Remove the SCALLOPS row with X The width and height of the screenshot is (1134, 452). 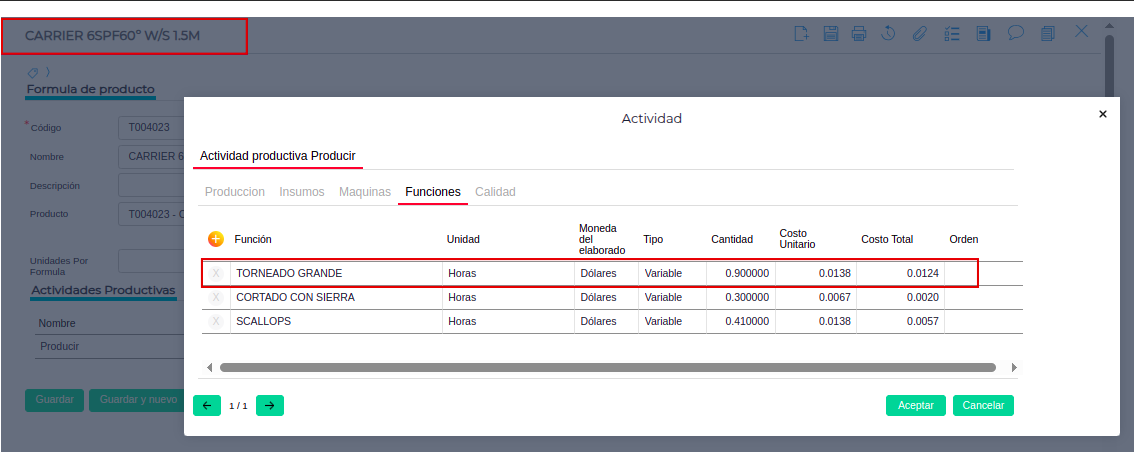(216, 321)
